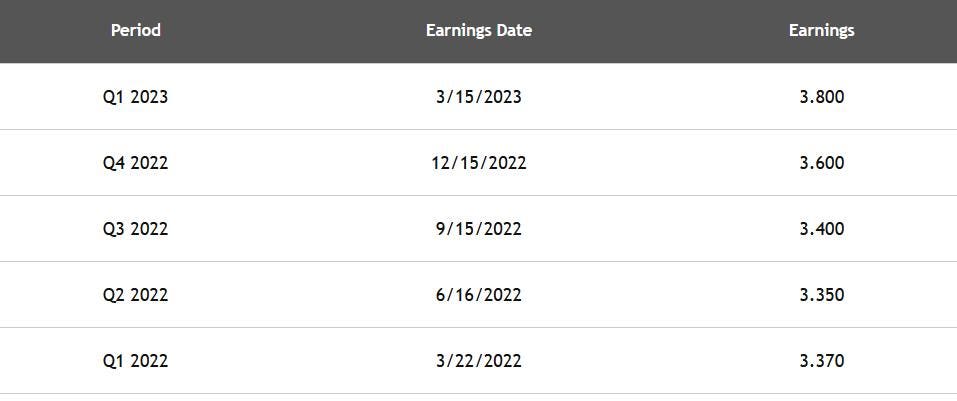Screen dimensions: 957x401
Task: Select the 12/15/2022 earnings date
Action: click(x=478, y=163)
